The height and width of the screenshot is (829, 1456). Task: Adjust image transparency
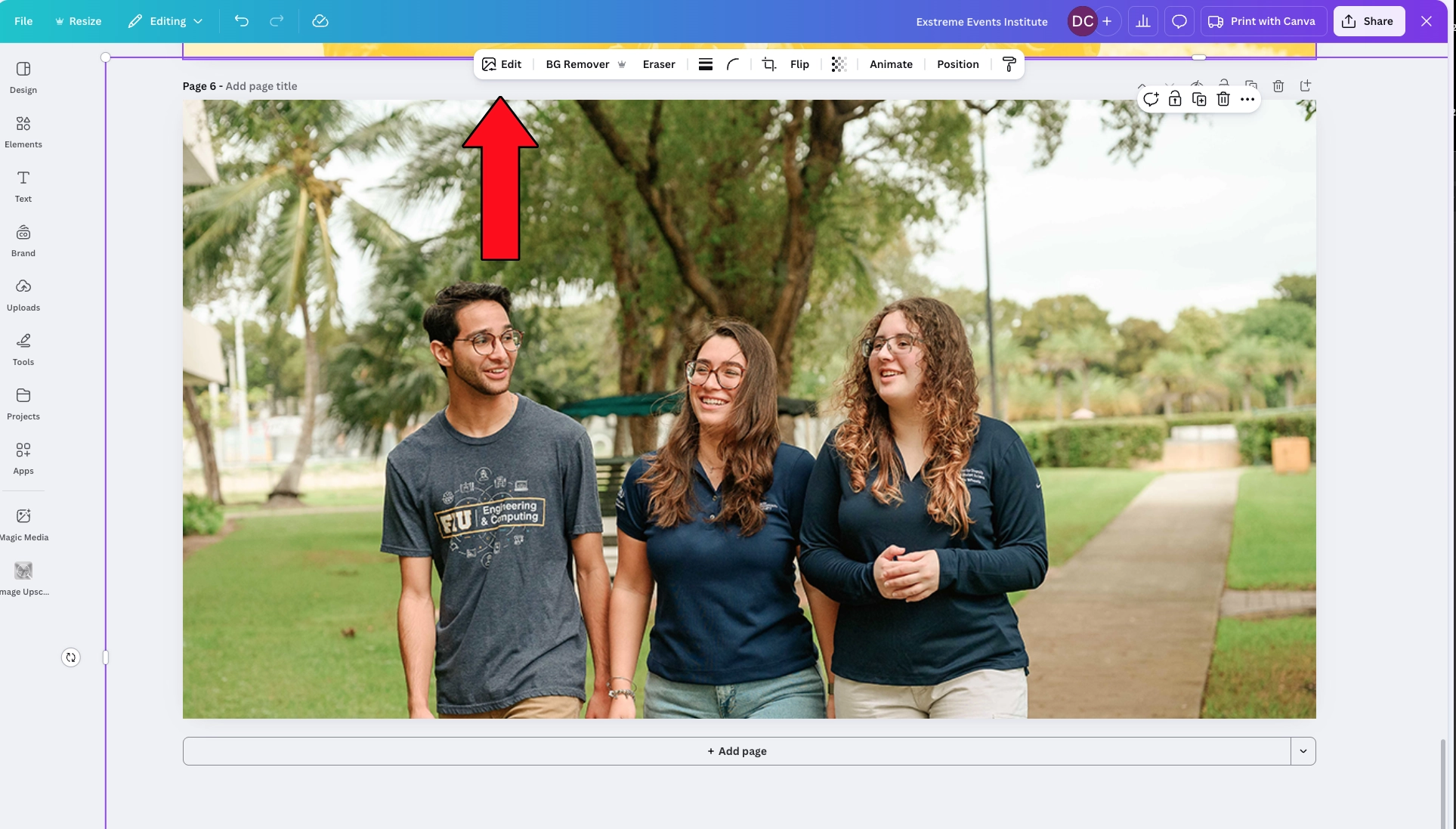tap(838, 64)
